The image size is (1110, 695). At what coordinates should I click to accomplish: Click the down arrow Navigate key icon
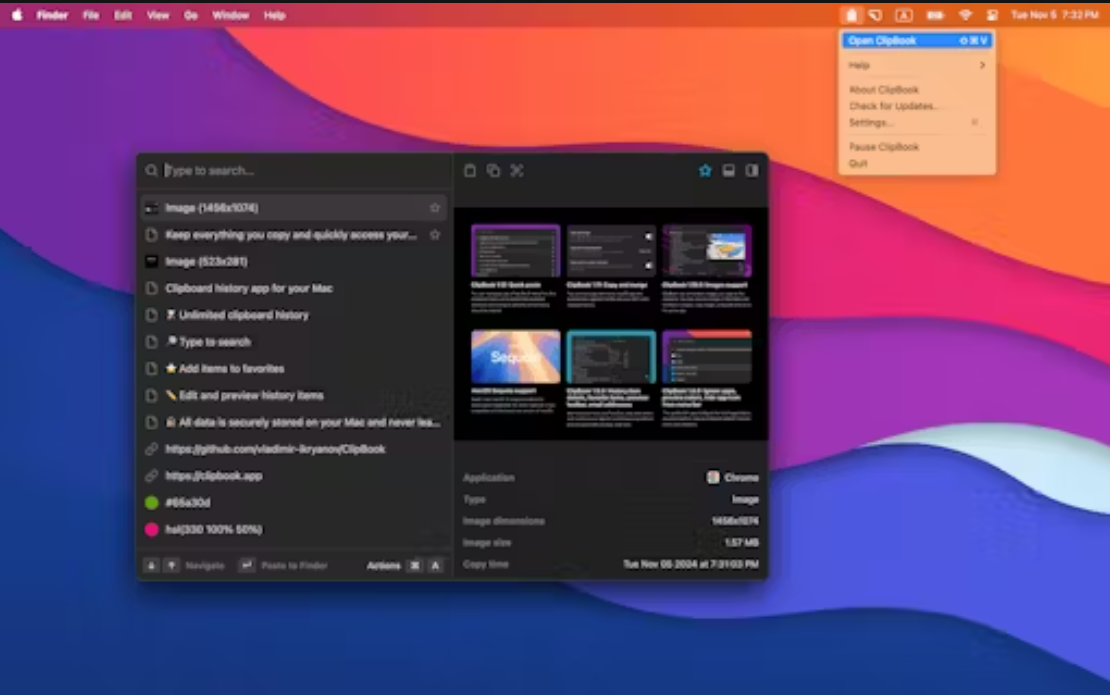click(151, 565)
